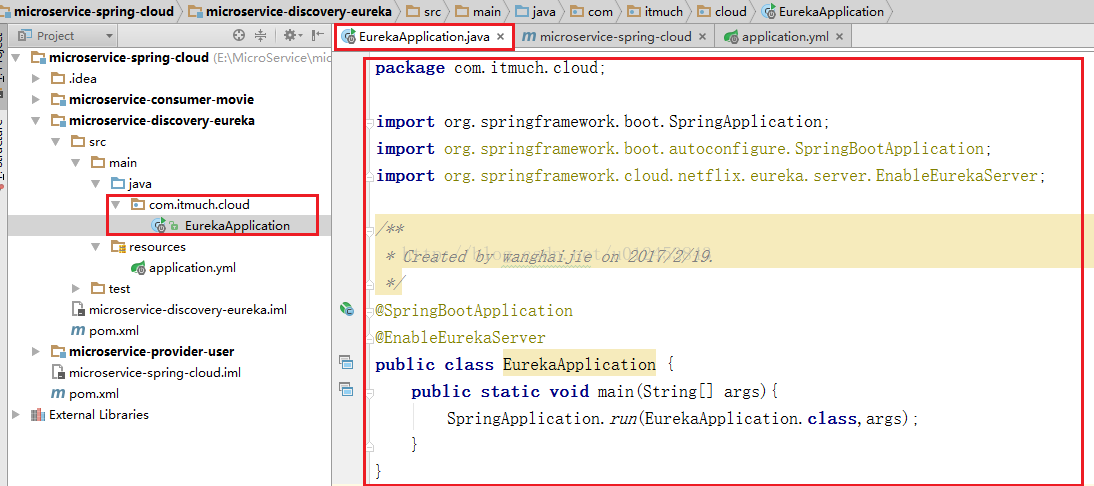Select root pom.xml above External Libraries
This screenshot has height=486, width=1094.
tap(93, 393)
